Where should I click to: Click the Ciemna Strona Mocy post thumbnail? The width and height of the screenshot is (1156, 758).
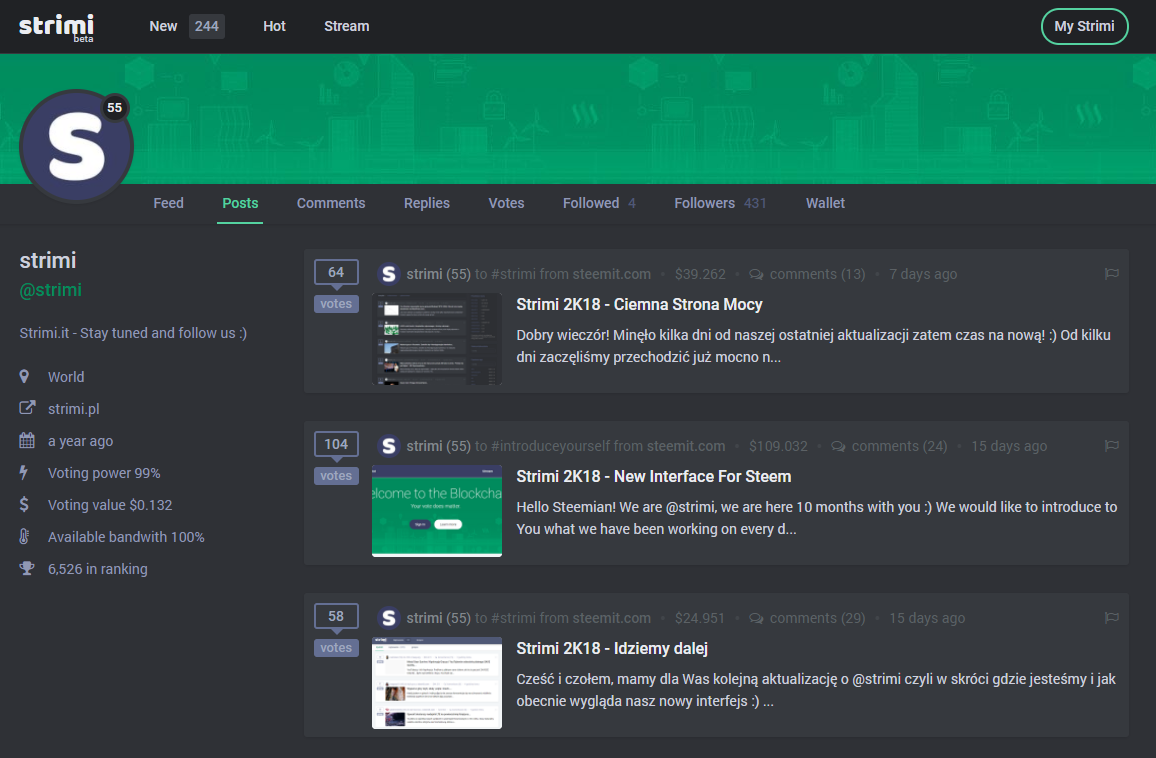437,339
